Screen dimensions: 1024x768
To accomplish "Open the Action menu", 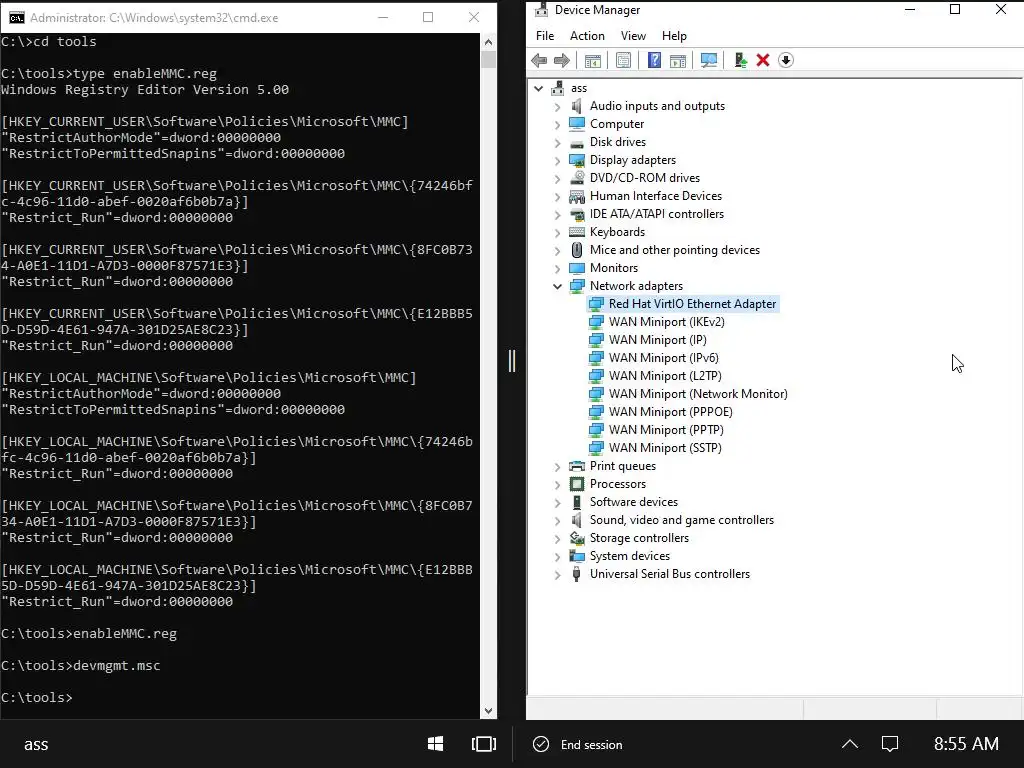I will coord(587,36).
